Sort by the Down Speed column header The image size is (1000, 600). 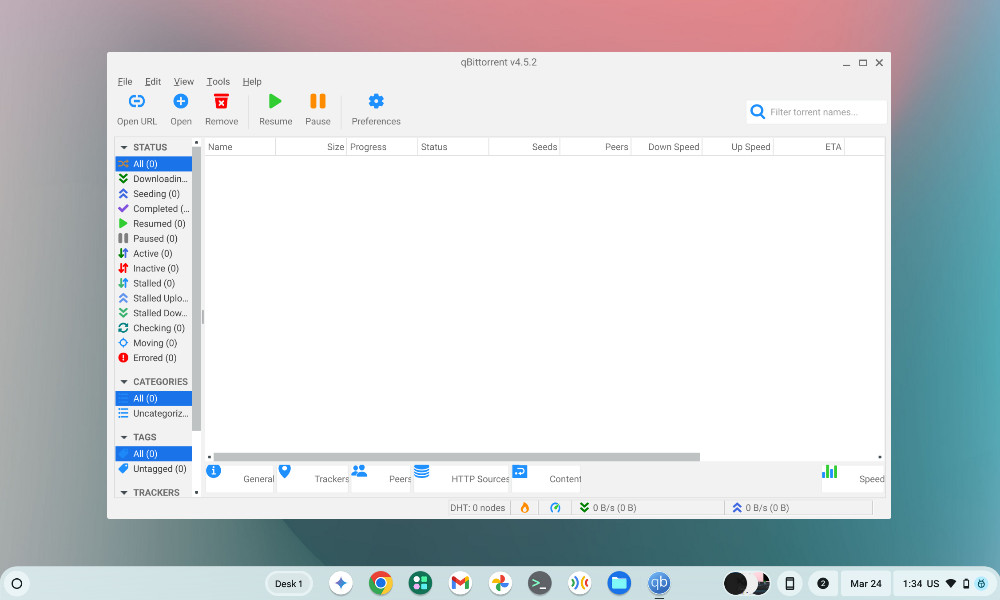[666, 147]
